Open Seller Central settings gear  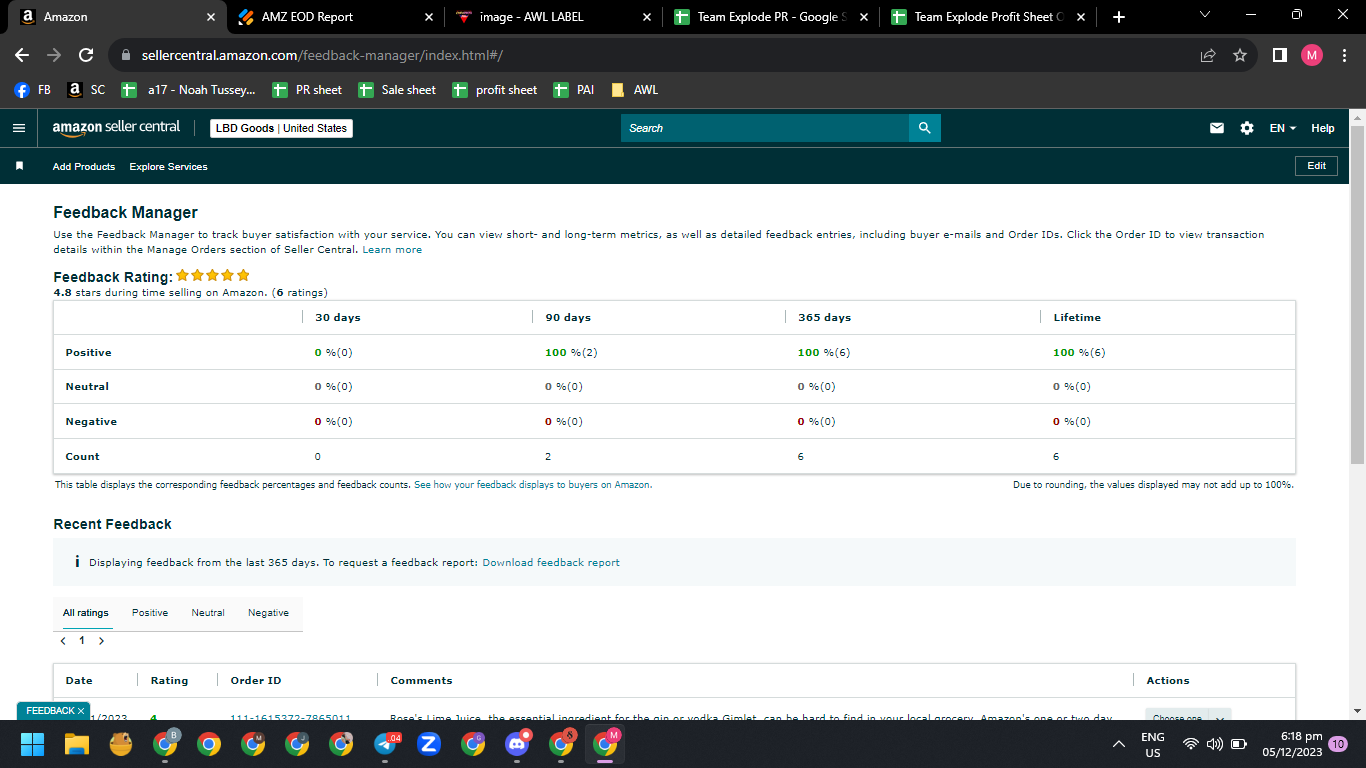pos(1247,128)
